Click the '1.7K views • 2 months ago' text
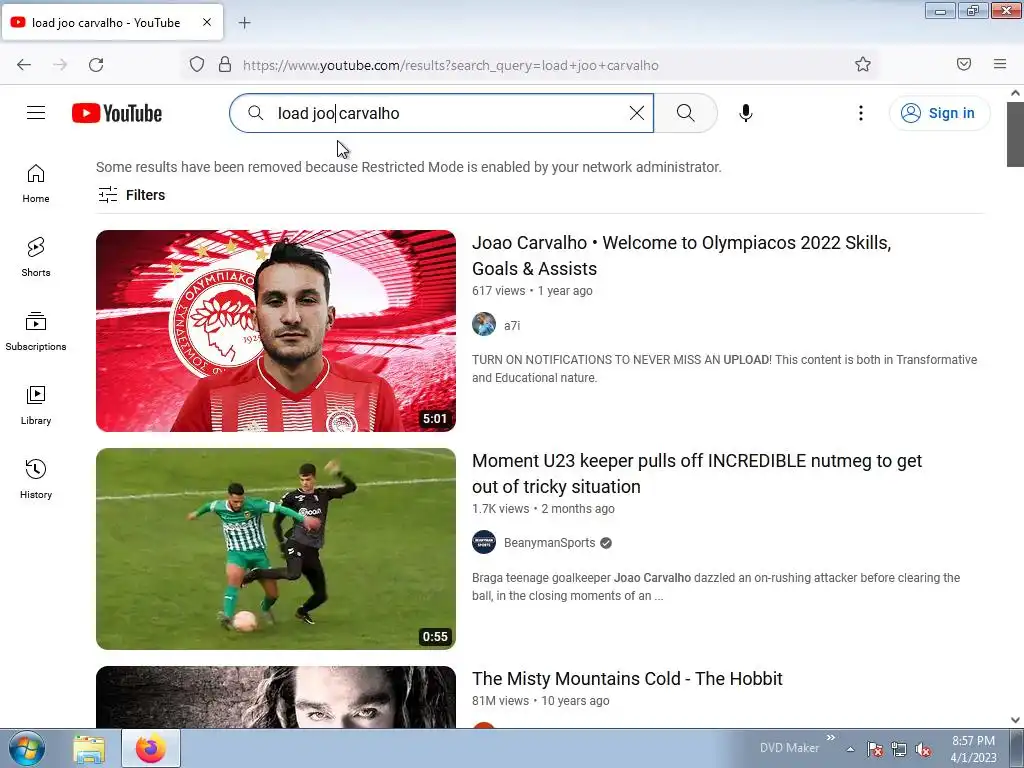The width and height of the screenshot is (1024, 768). (x=543, y=509)
